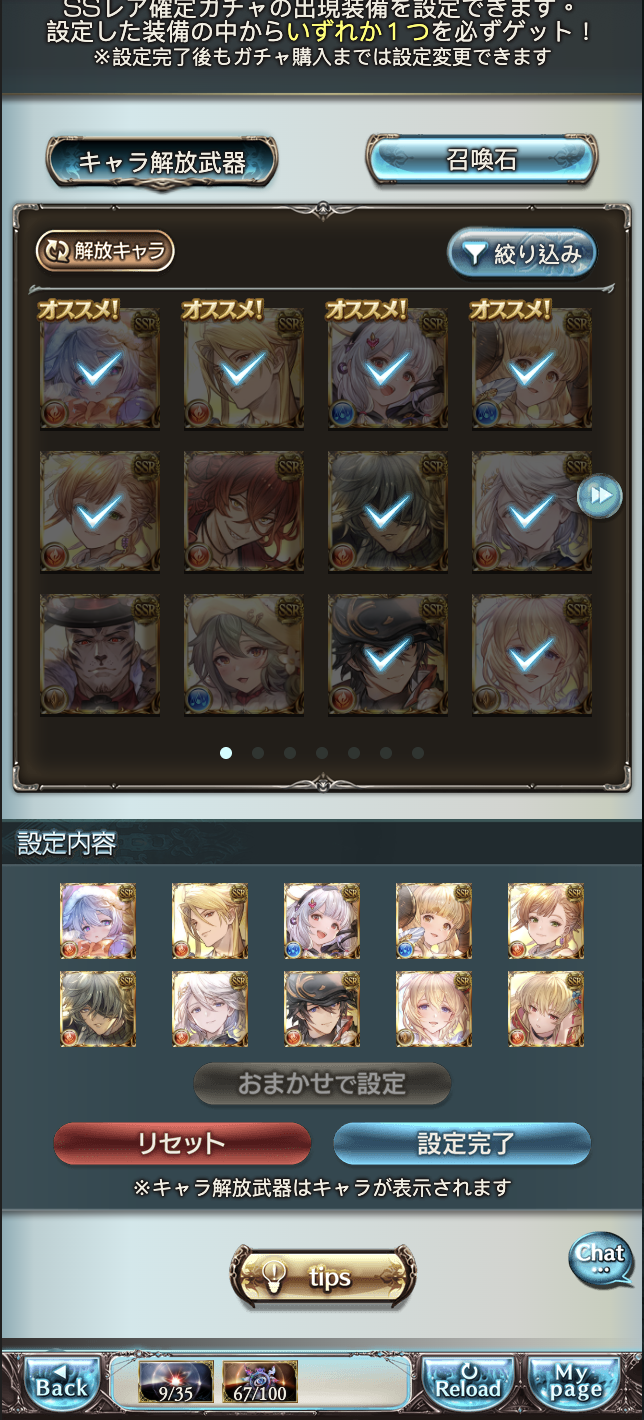This screenshot has height=1420, width=644.
Task: Switch to キャラ解放武器 tab
Action: pyautogui.click(x=162, y=161)
